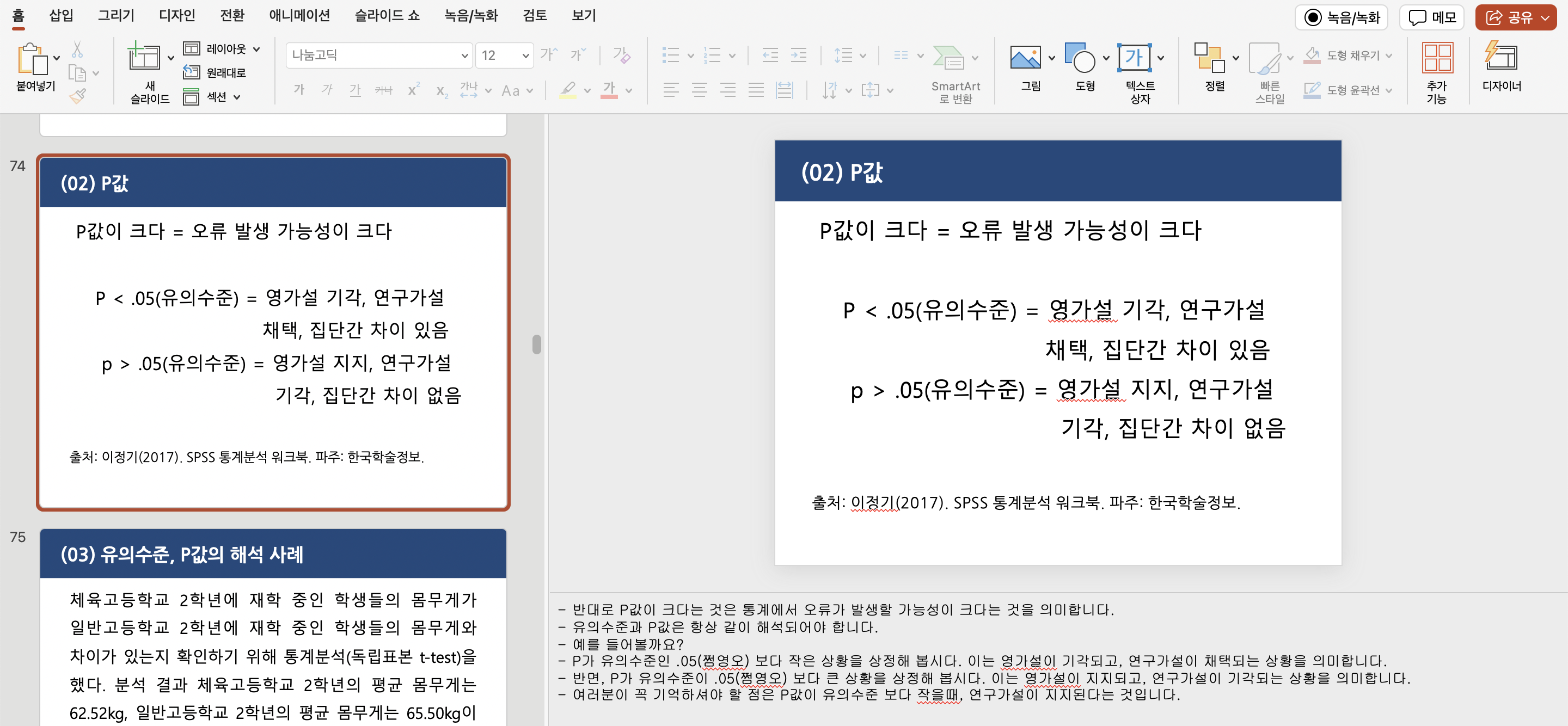Image resolution: width=1568 pixels, height=726 pixels.
Task: Expand the font size 12 dropdown
Action: click(525, 56)
